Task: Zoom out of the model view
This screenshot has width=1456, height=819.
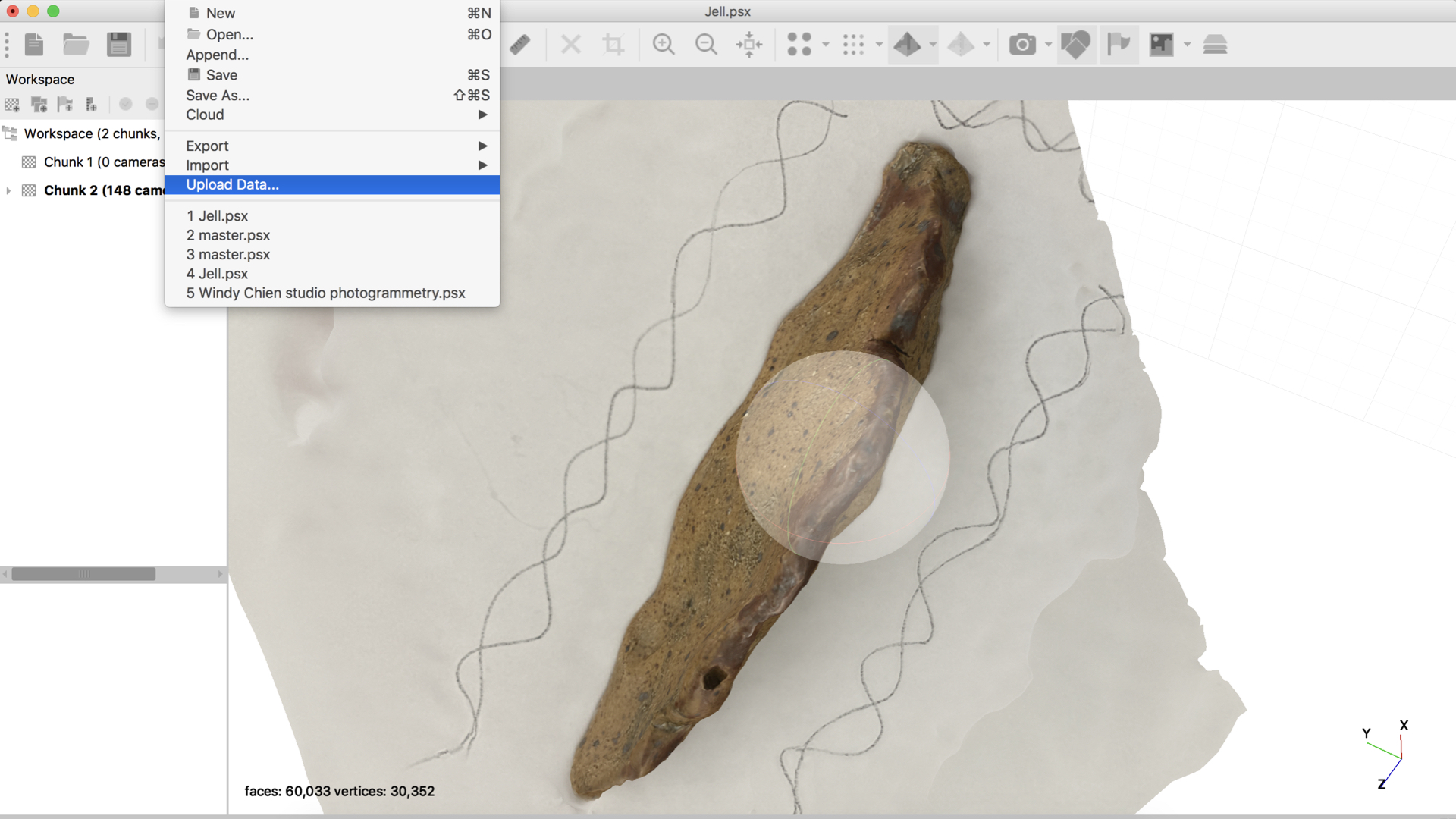Action: pos(706,45)
